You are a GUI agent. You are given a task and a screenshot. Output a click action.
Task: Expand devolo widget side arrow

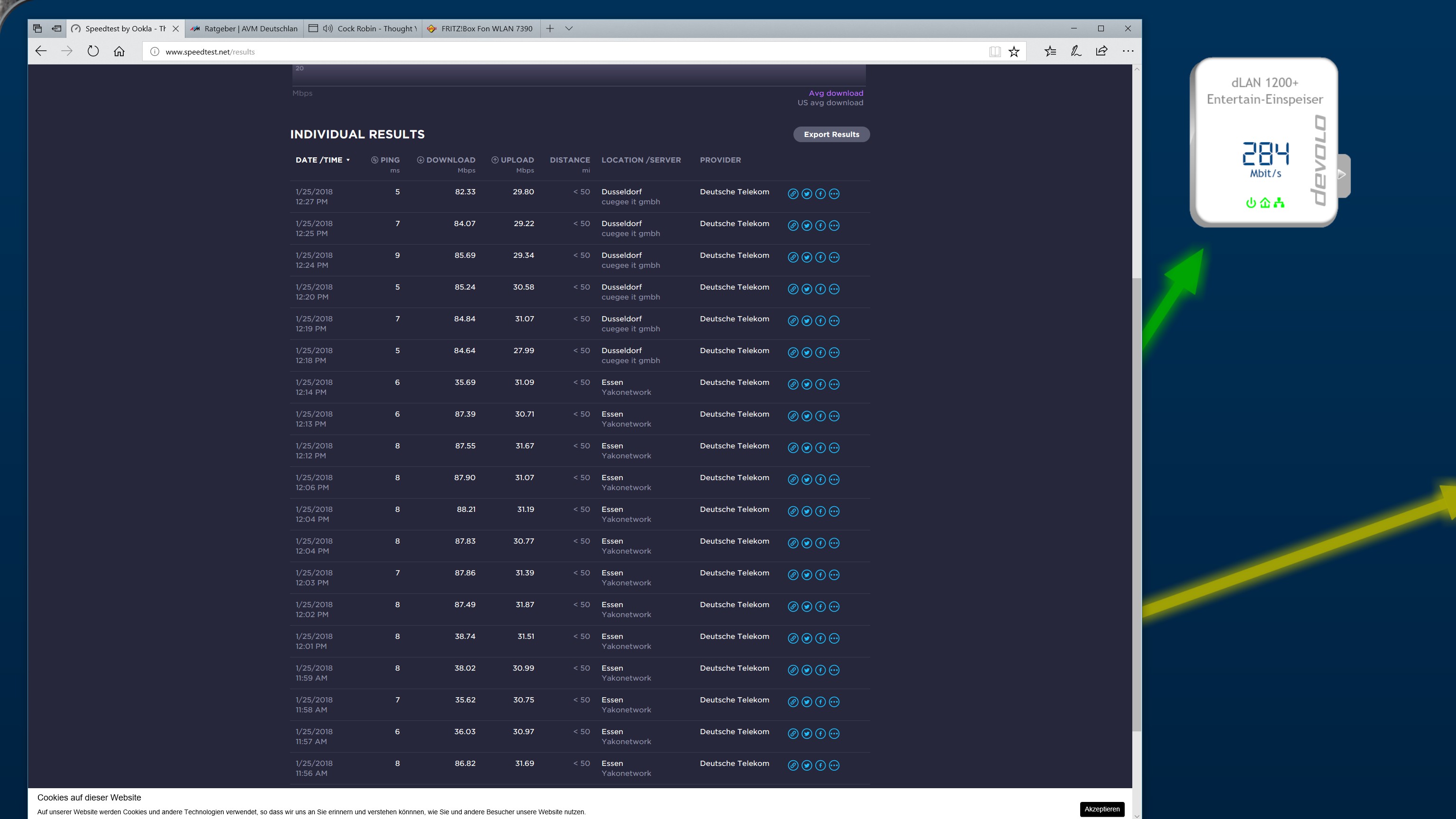[1342, 174]
